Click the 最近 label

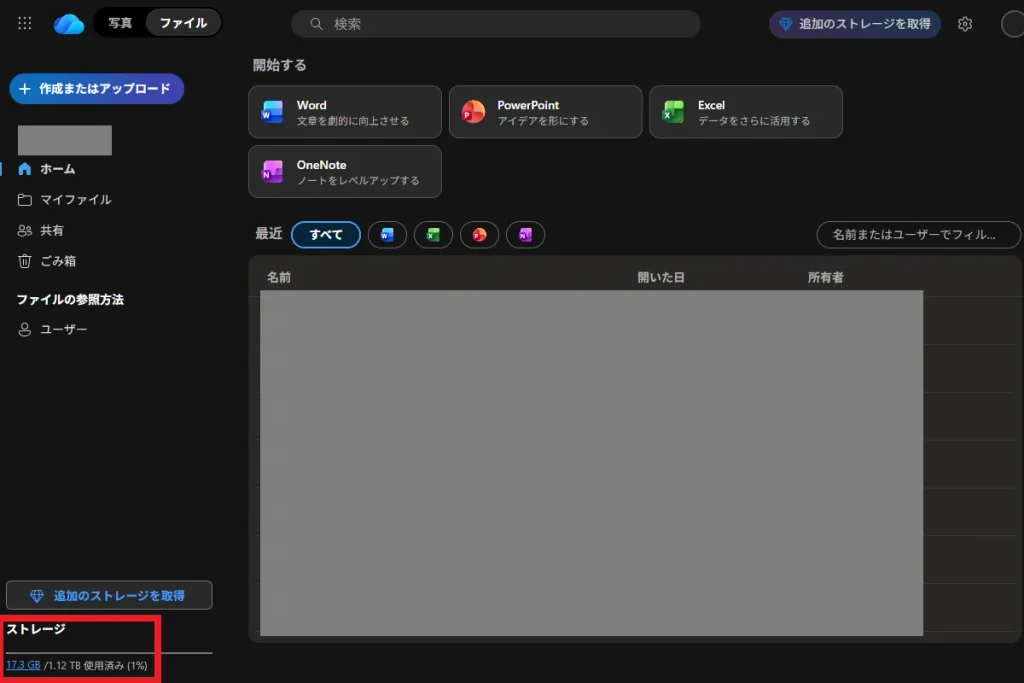tap(268, 234)
